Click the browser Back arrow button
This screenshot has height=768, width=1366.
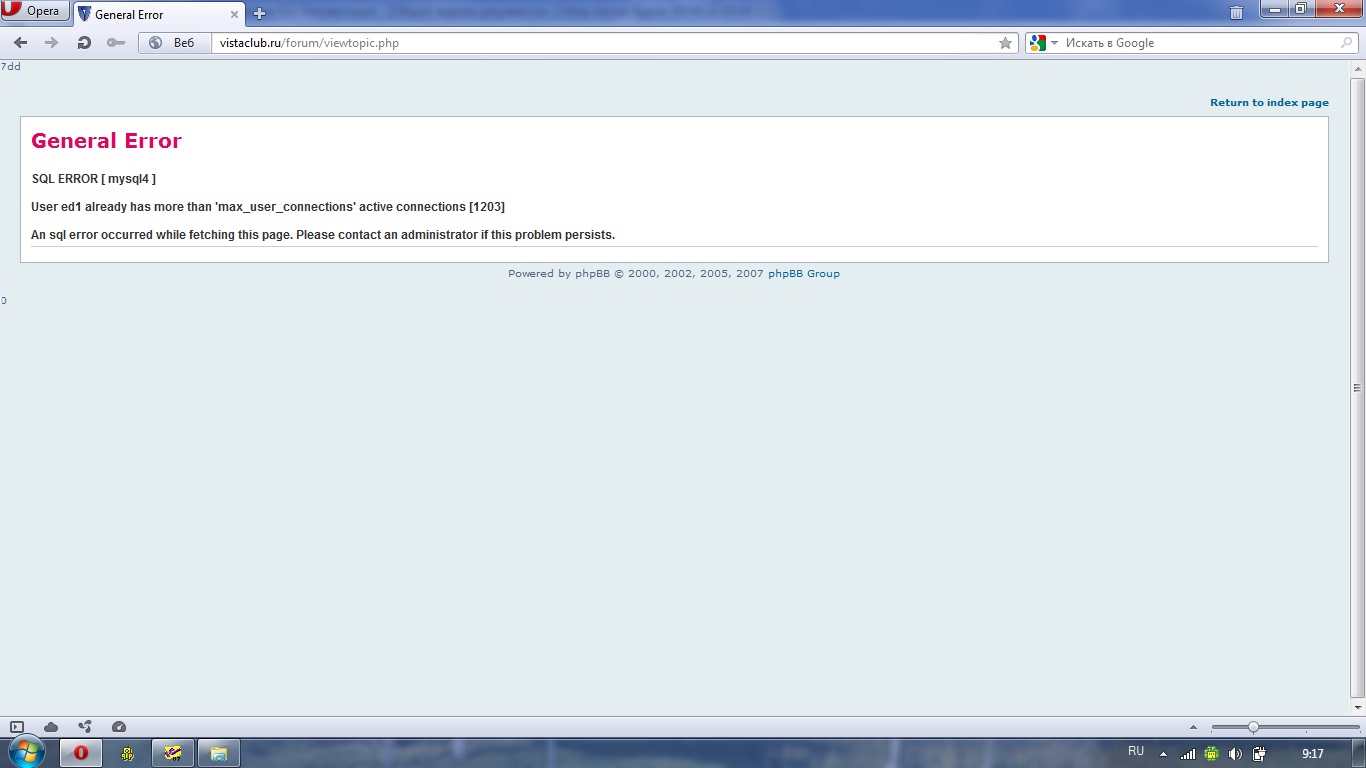20,43
